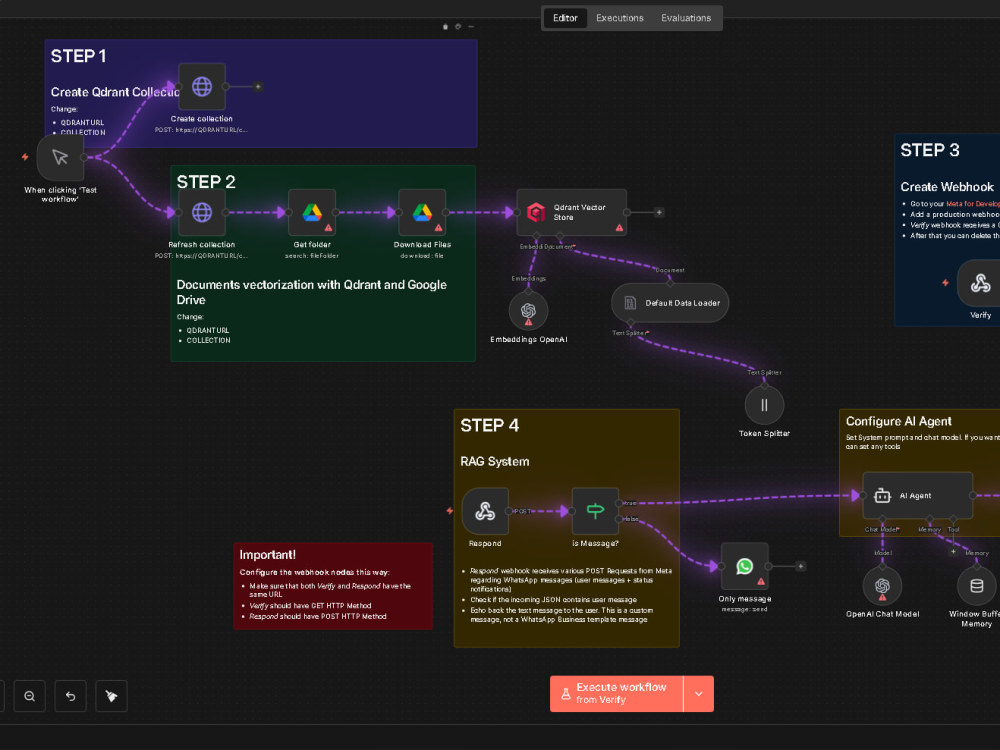Screen dimensions: 1000x750
Task: Select the Qdrant Vector Store node
Action: (x=571, y=212)
